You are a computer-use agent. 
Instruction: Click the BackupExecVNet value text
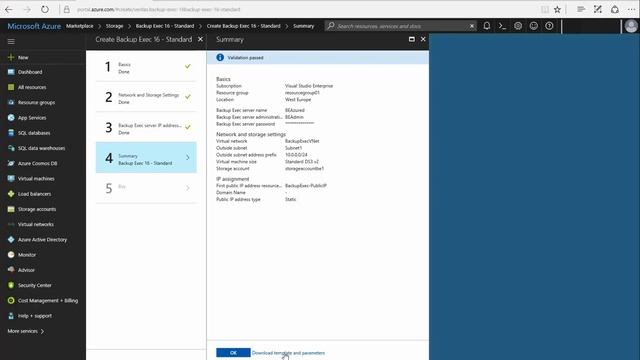click(x=302, y=141)
